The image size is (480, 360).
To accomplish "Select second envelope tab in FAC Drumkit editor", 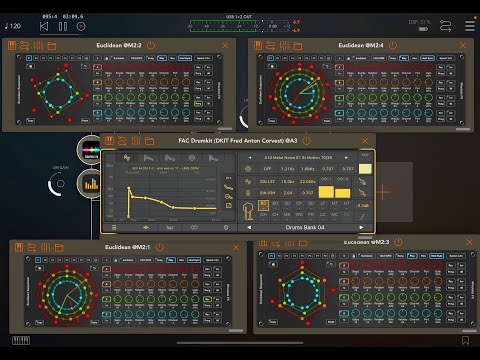I will (x=170, y=158).
